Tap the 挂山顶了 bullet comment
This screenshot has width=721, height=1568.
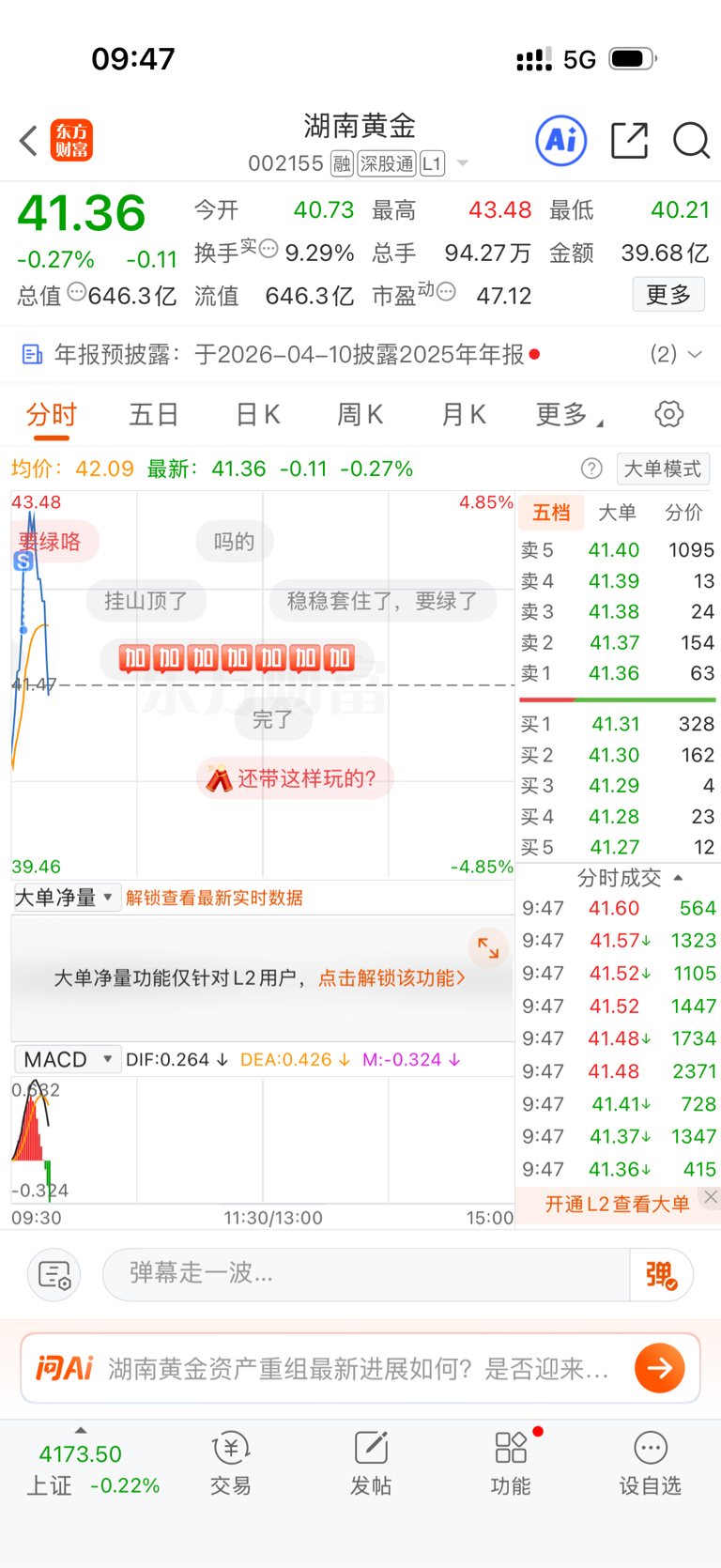(x=146, y=601)
